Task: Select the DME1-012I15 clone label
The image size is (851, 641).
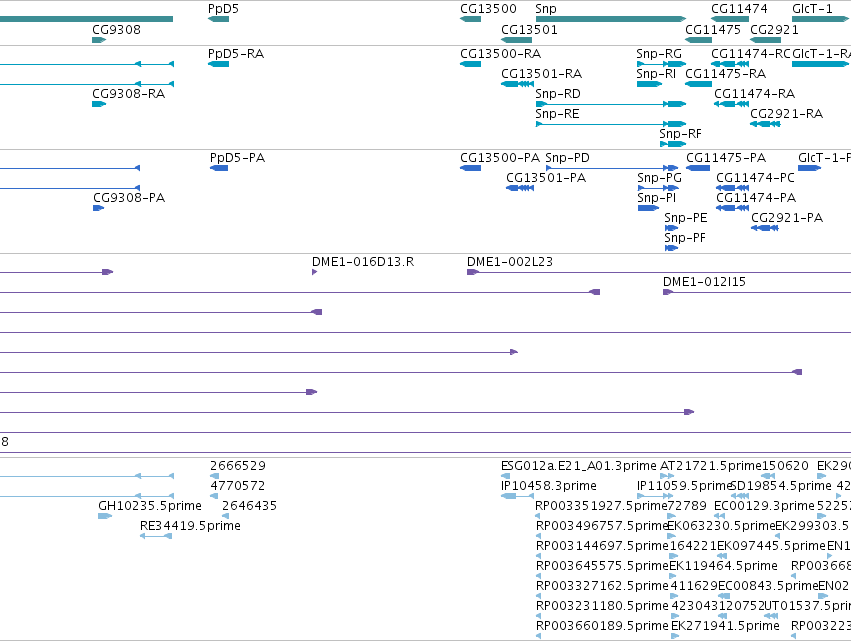Action: point(704,282)
